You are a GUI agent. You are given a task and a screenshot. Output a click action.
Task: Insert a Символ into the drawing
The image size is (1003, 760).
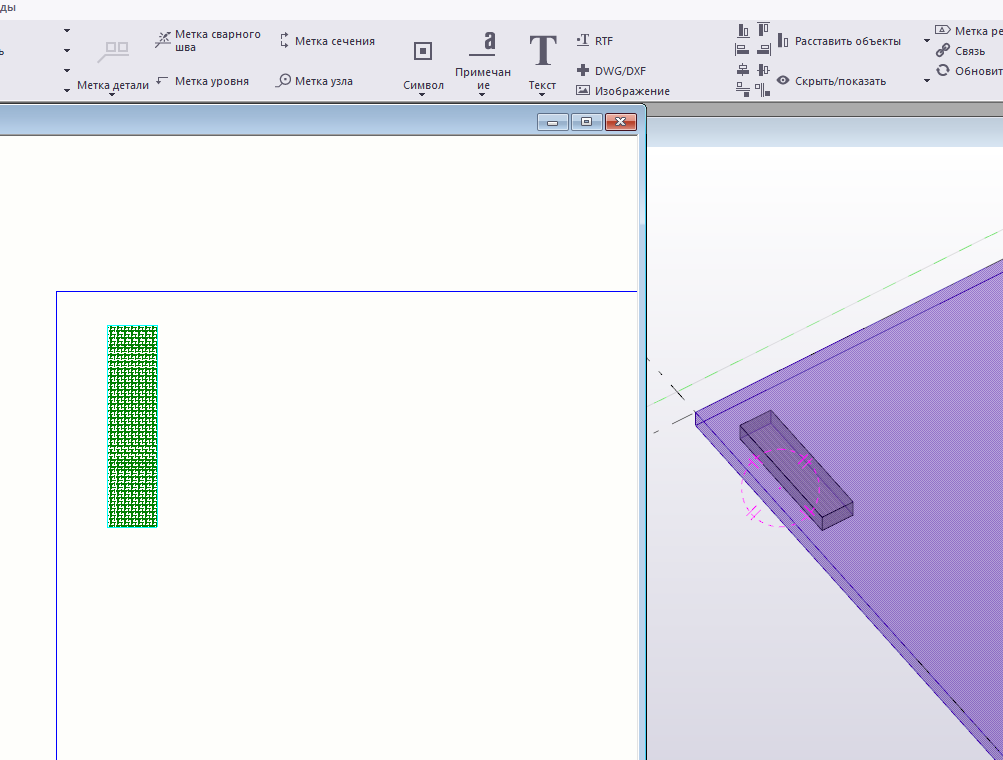click(x=423, y=52)
